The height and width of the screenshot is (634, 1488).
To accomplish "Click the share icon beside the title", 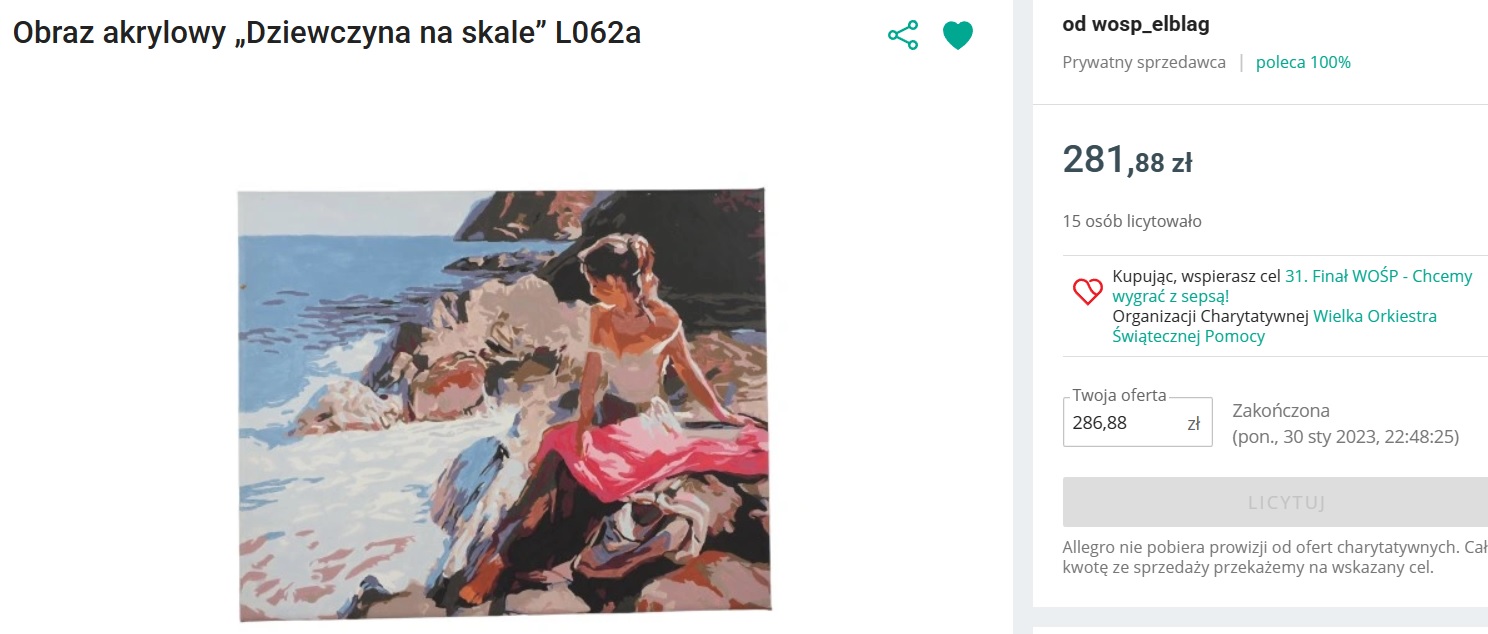I will (903, 36).
